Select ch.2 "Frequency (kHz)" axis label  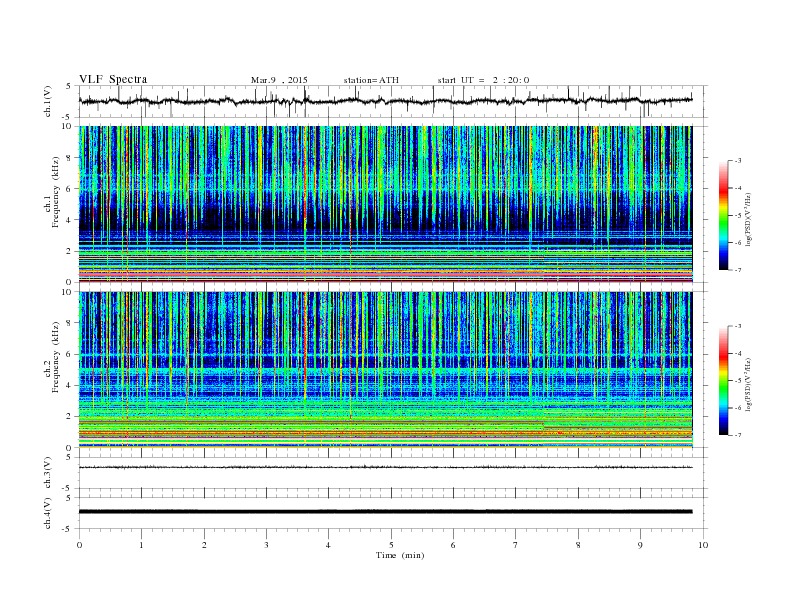click(56, 356)
